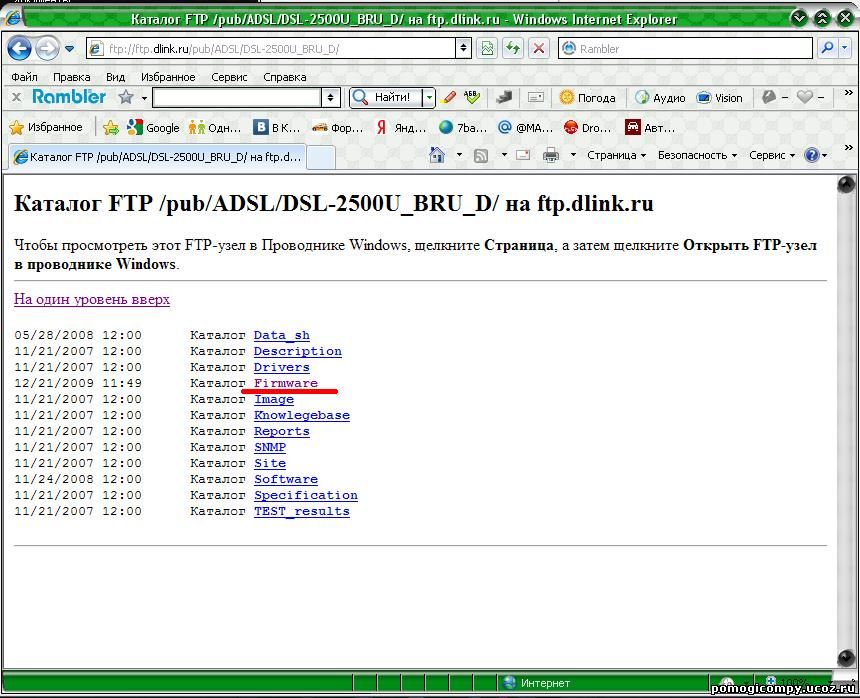
Task: Open the Сервис command bar dropdown
Action: click(x=772, y=155)
